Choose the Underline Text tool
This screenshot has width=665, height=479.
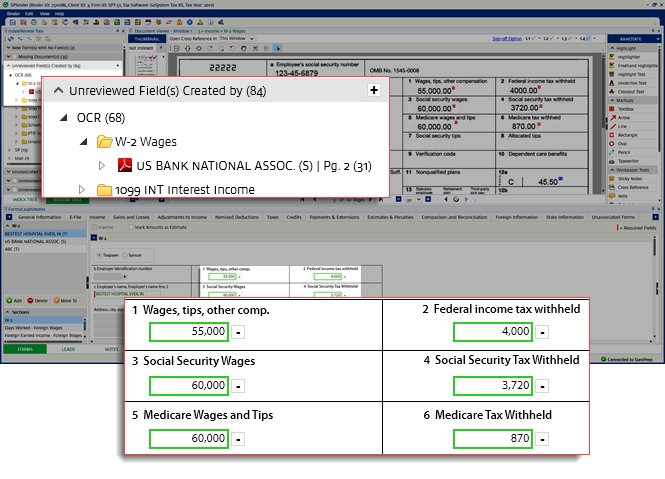click(630, 81)
